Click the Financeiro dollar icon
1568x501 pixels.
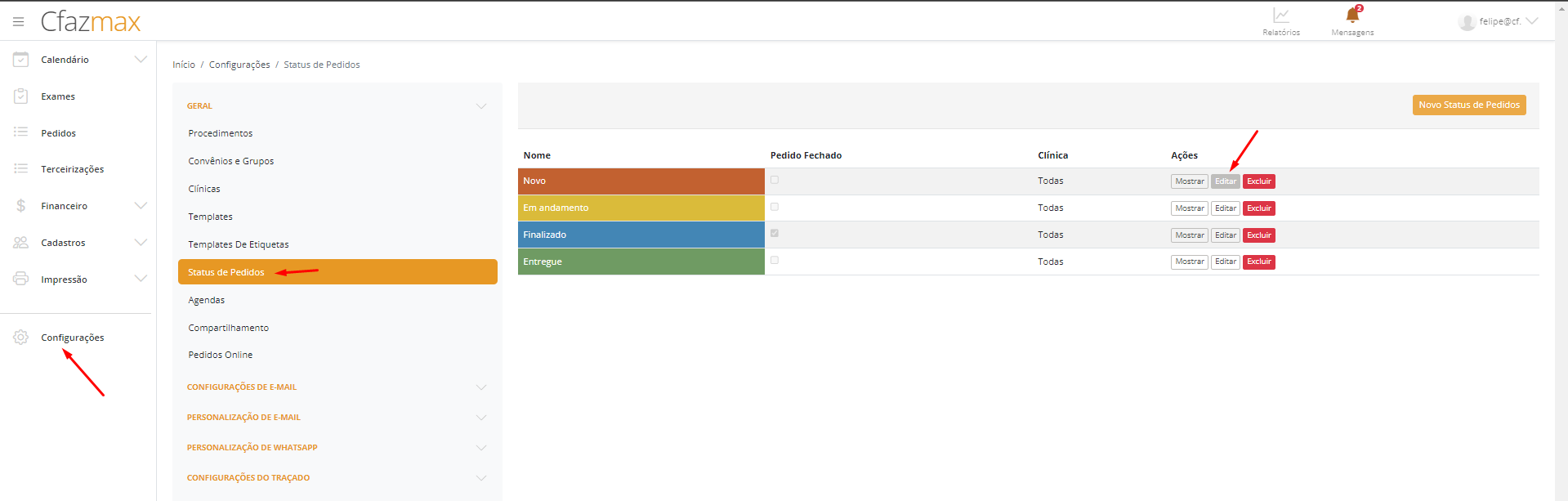[x=20, y=206]
